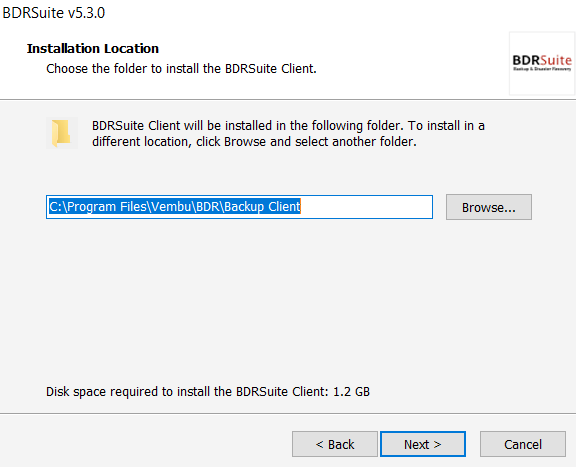Go to previous step with Back
The image size is (576, 467).
pyautogui.click(x=335, y=444)
